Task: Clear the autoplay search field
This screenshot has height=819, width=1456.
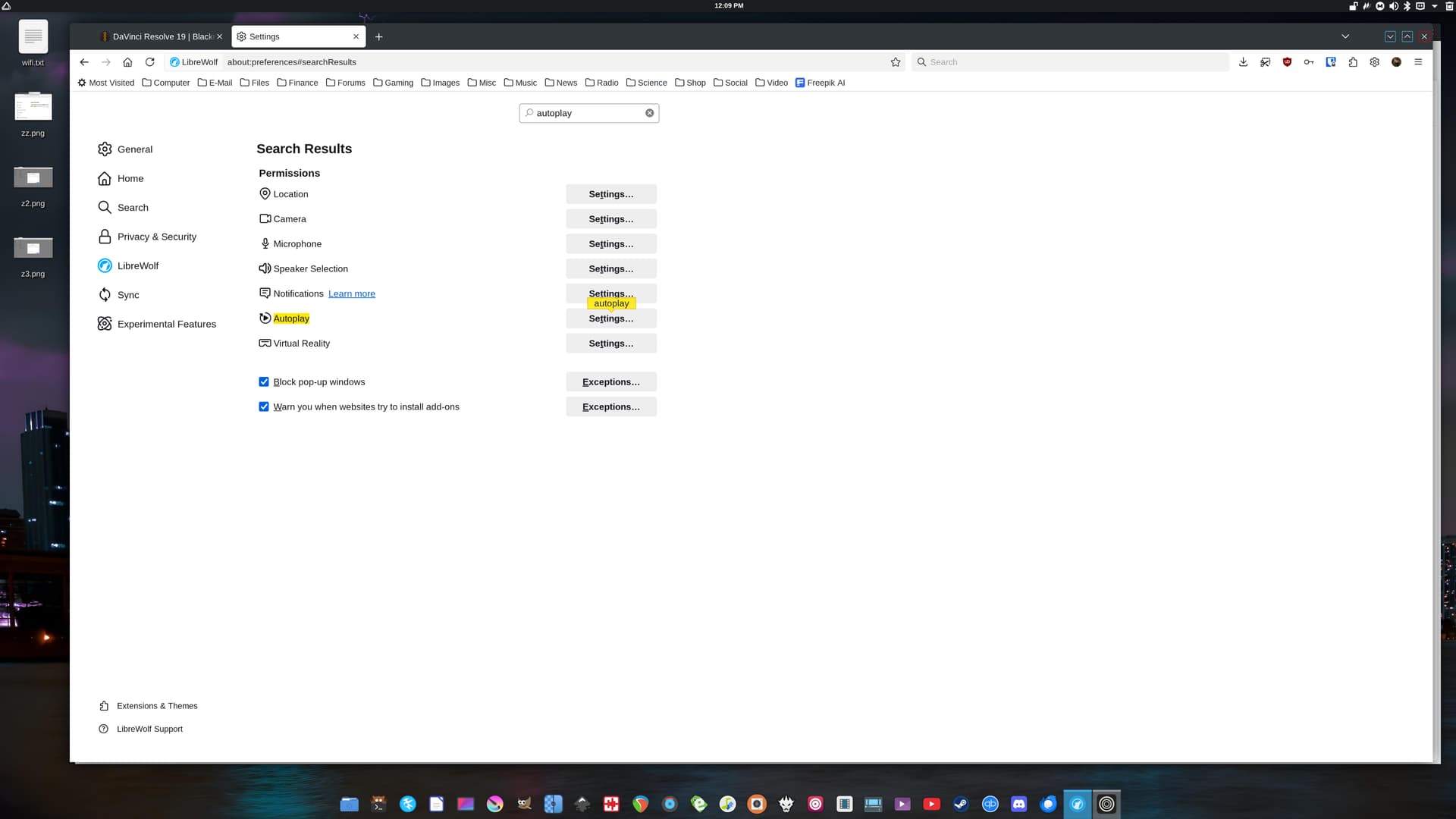Action: click(x=649, y=113)
